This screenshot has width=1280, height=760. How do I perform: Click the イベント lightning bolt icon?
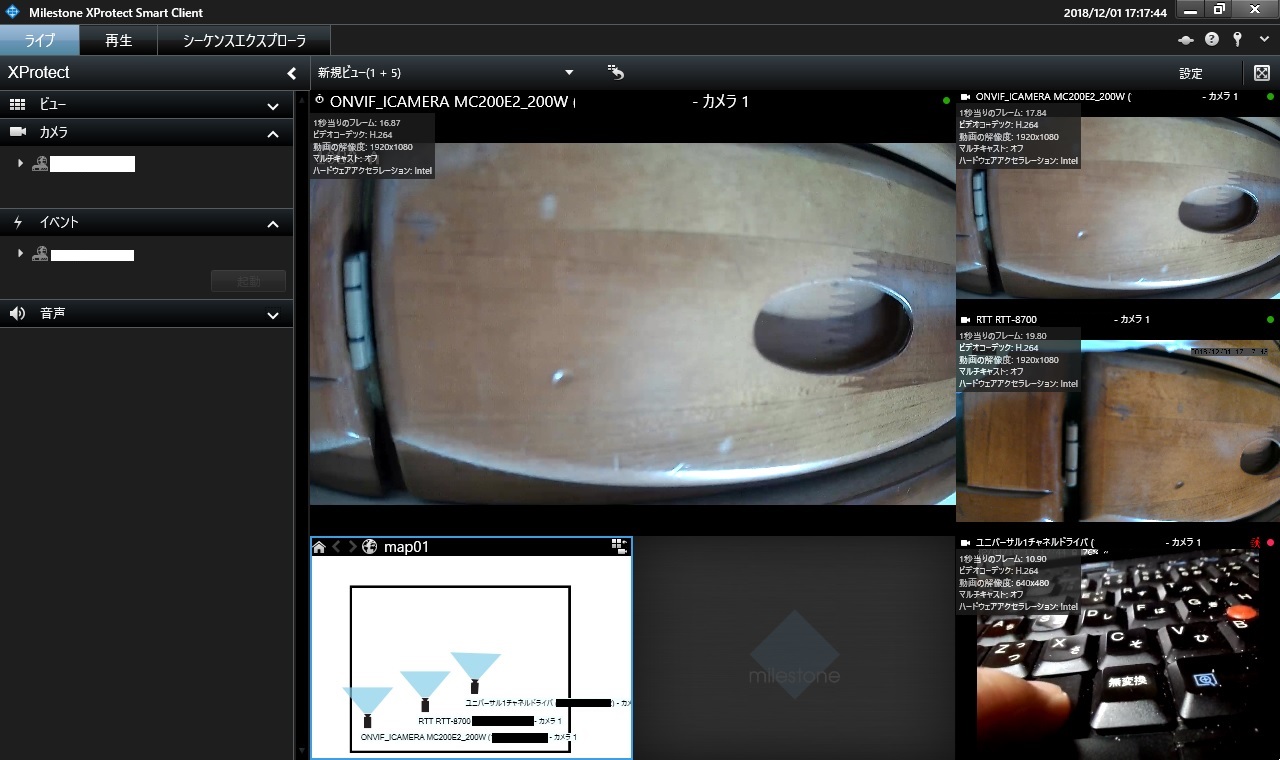17,222
